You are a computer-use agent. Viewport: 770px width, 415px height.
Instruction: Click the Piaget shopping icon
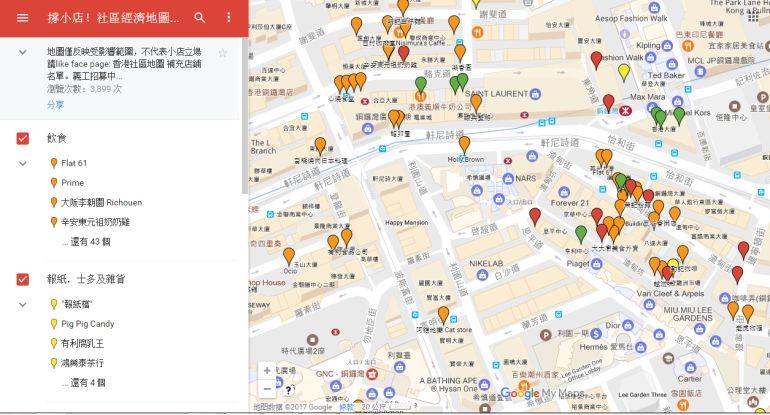point(596,264)
